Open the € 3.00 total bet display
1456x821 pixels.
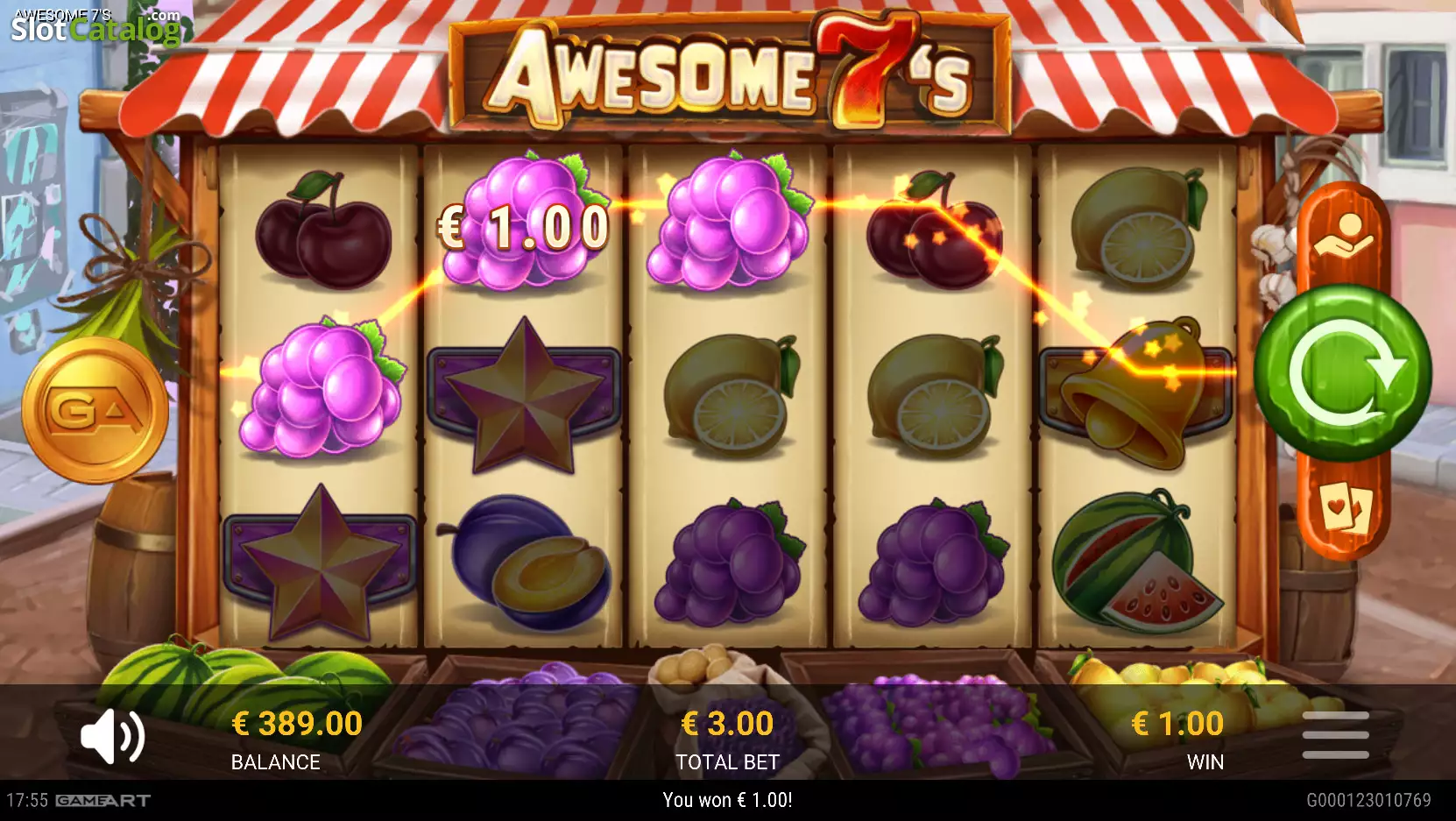click(727, 739)
